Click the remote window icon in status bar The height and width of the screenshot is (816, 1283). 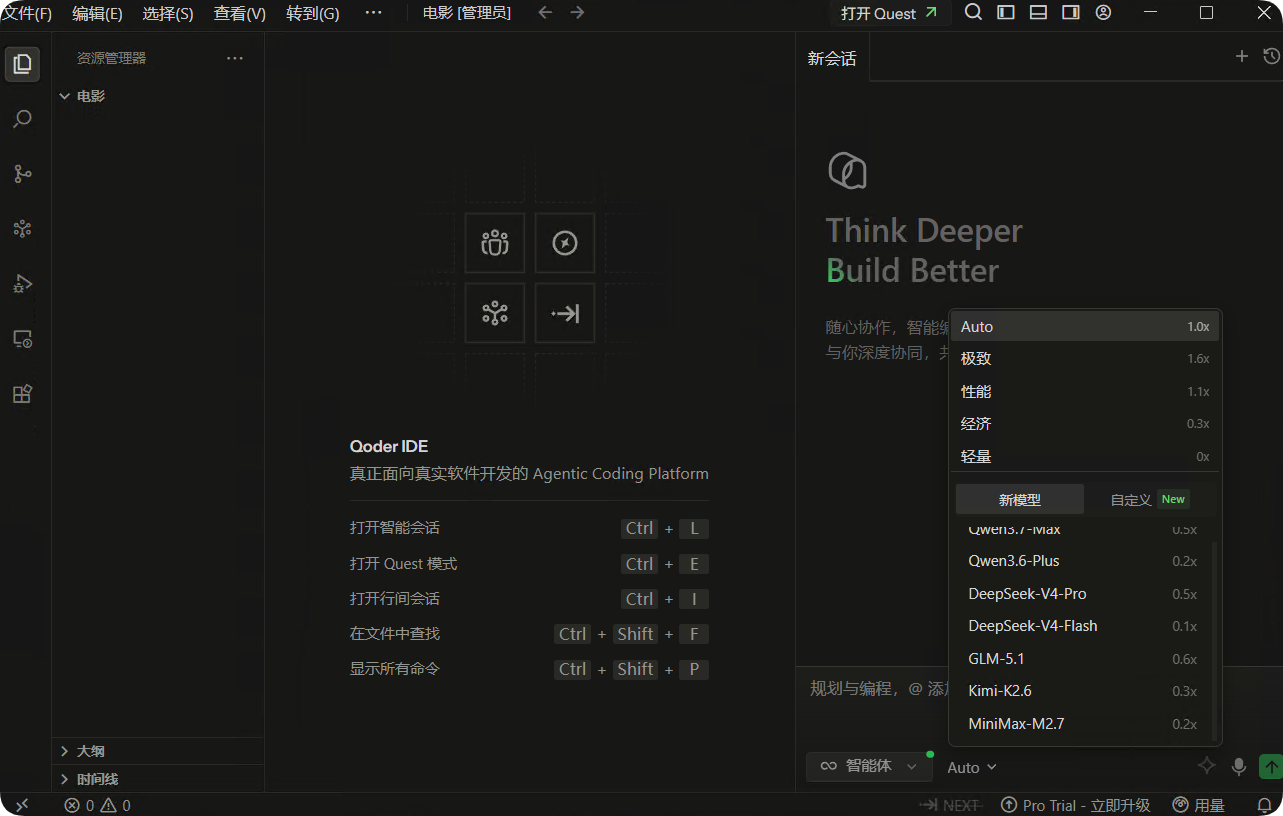(22, 805)
